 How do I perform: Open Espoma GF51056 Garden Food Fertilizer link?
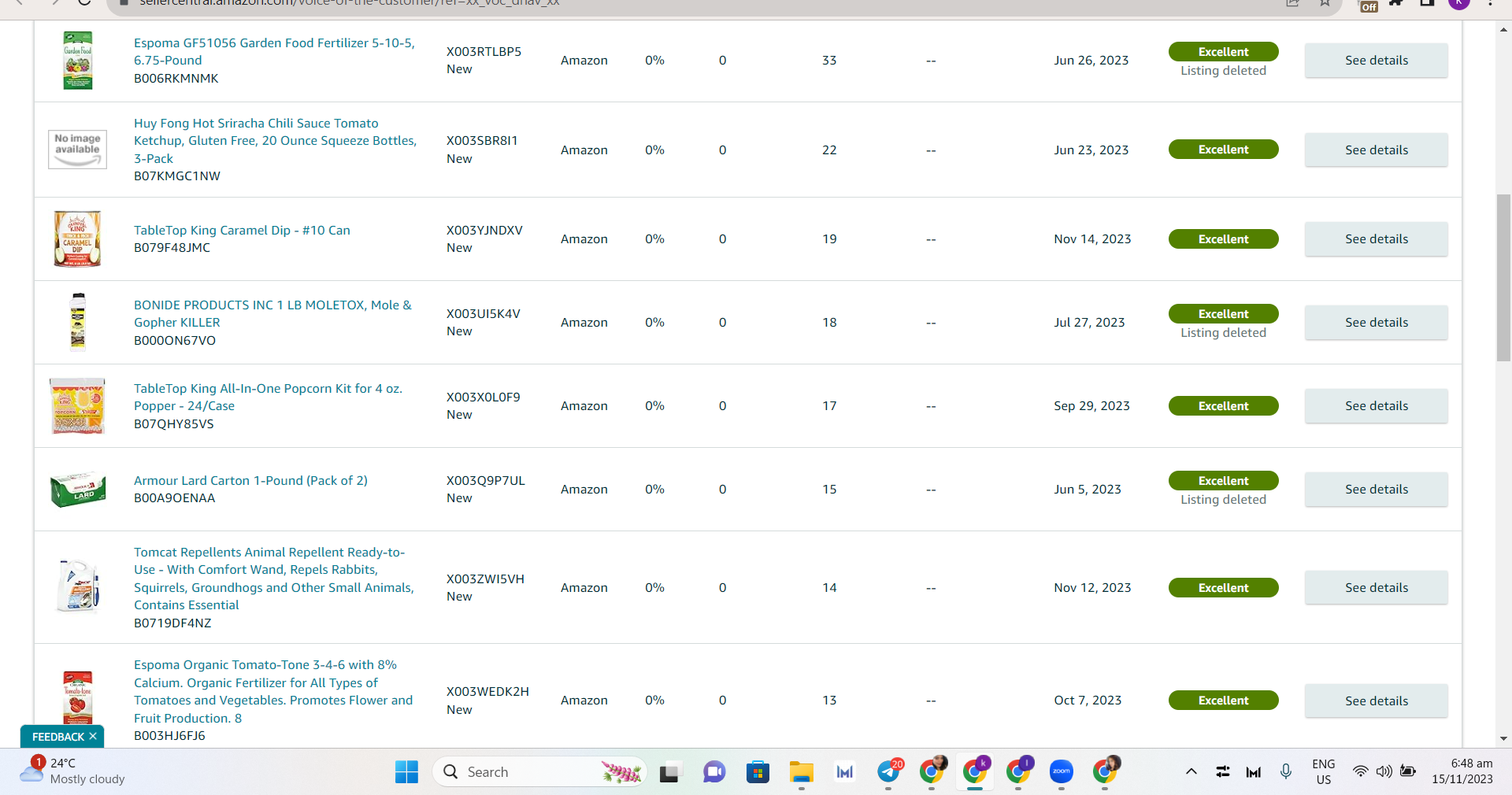pyautogui.click(x=274, y=52)
